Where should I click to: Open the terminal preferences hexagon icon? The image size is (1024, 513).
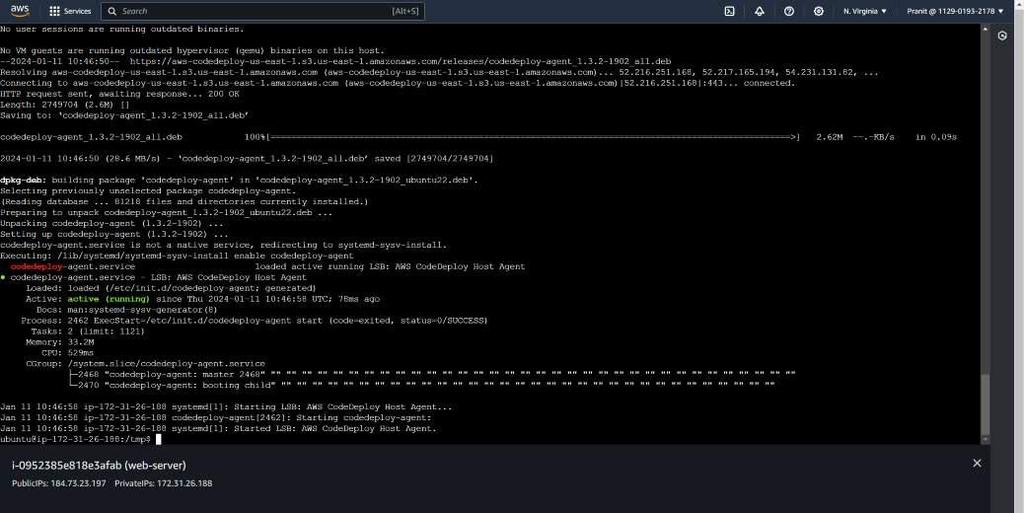tap(1002, 36)
